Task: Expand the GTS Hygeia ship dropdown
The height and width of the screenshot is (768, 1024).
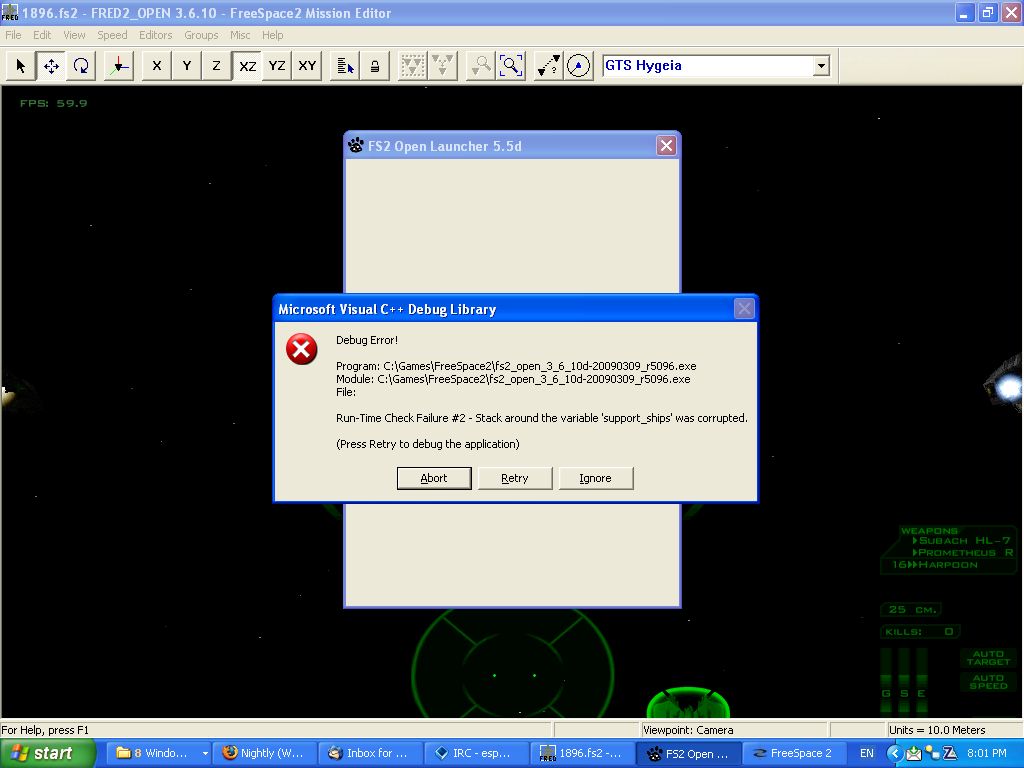Action: [x=821, y=66]
